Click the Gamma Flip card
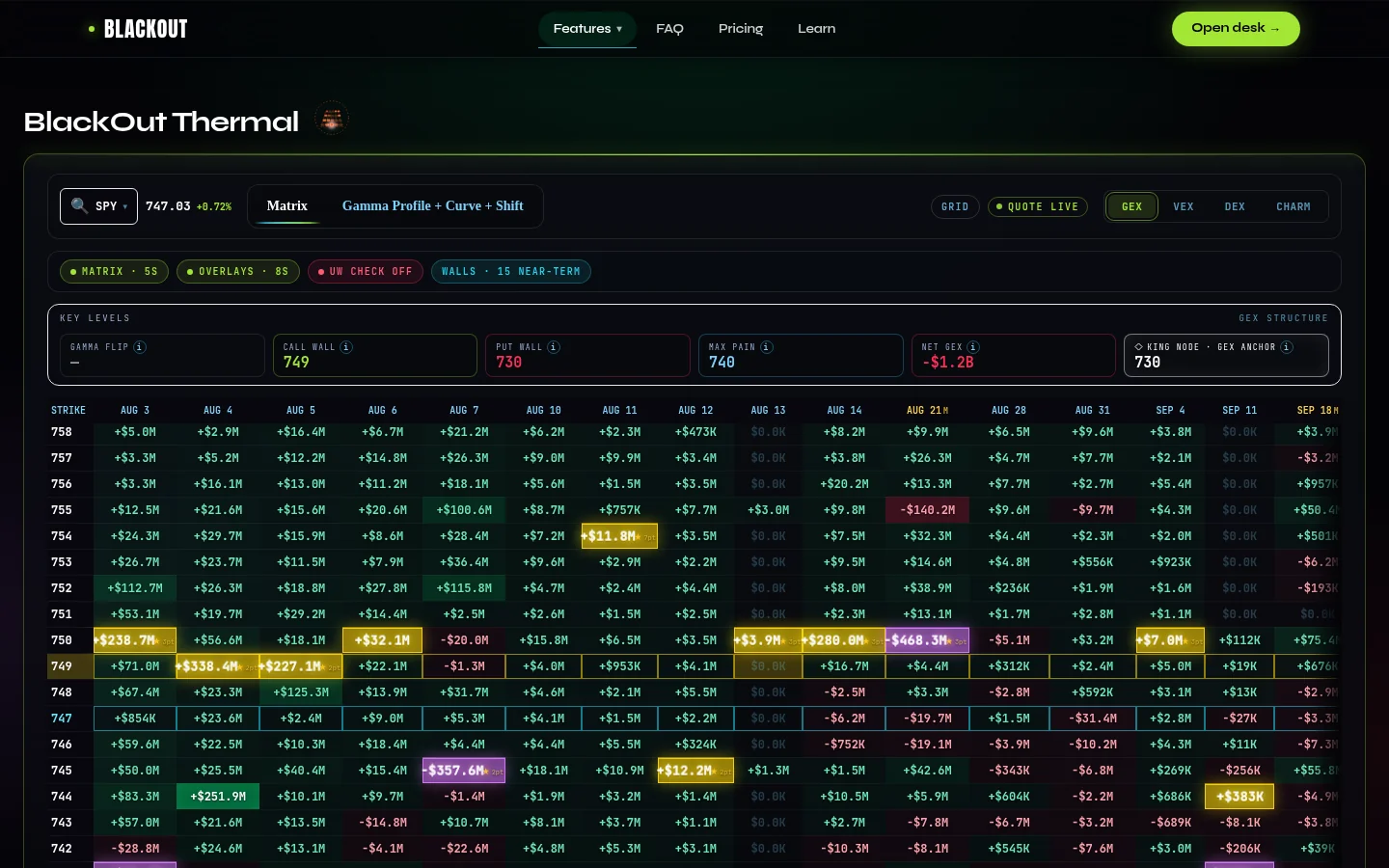 [x=162, y=355]
